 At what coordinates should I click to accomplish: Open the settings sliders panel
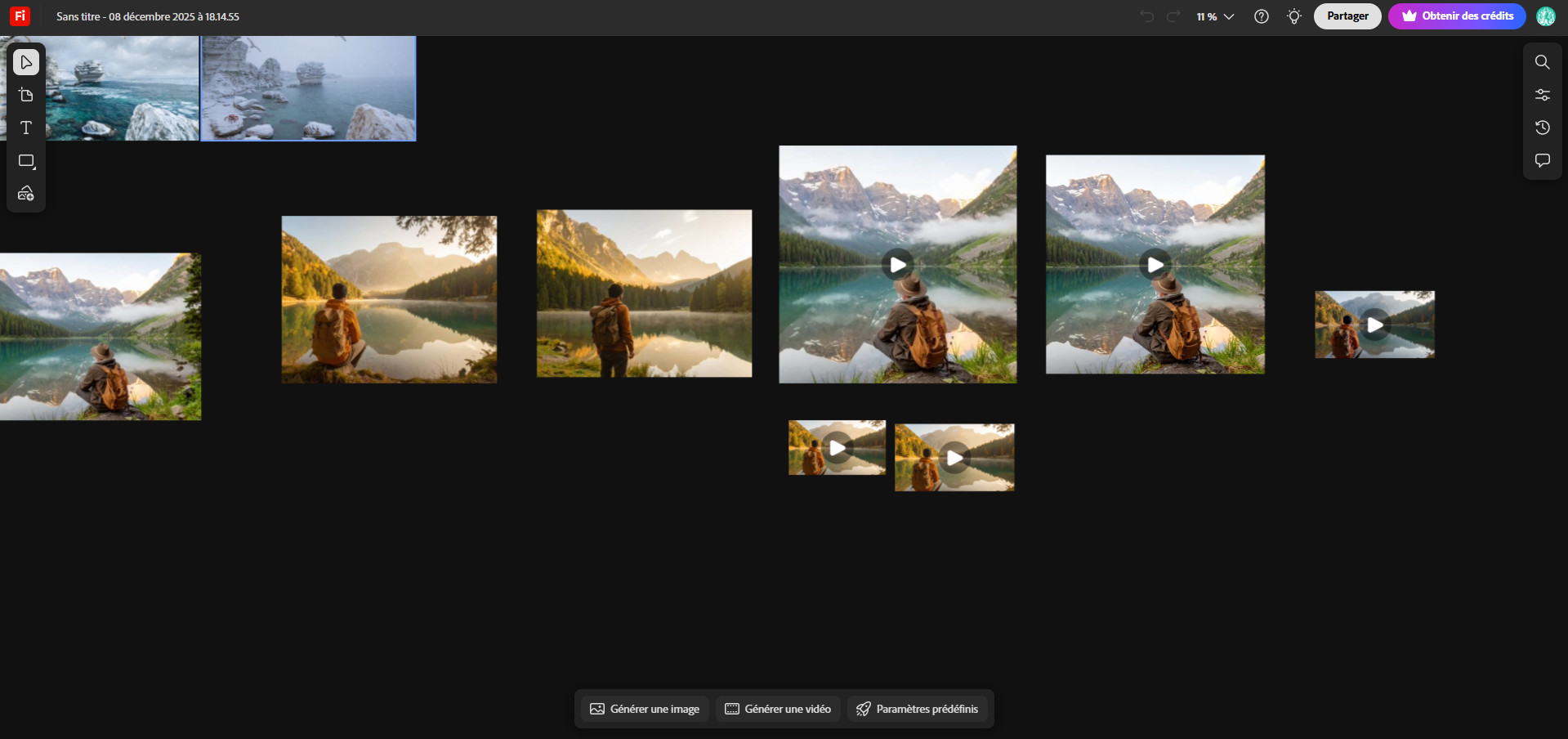(1542, 95)
